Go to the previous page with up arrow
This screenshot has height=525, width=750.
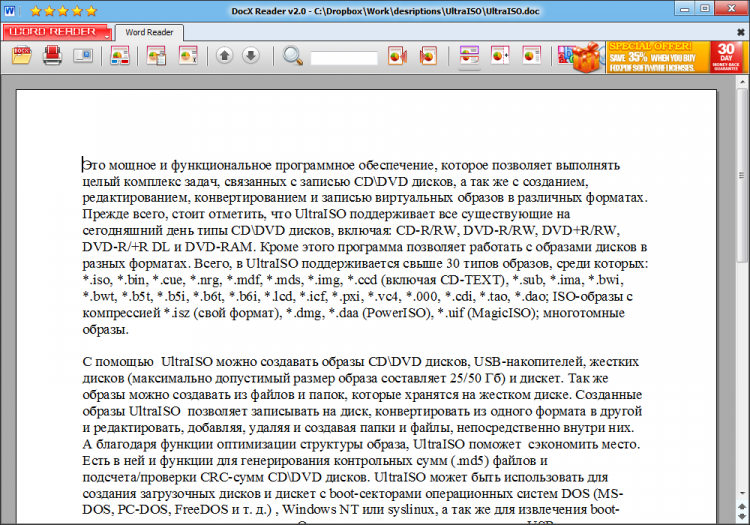point(225,56)
